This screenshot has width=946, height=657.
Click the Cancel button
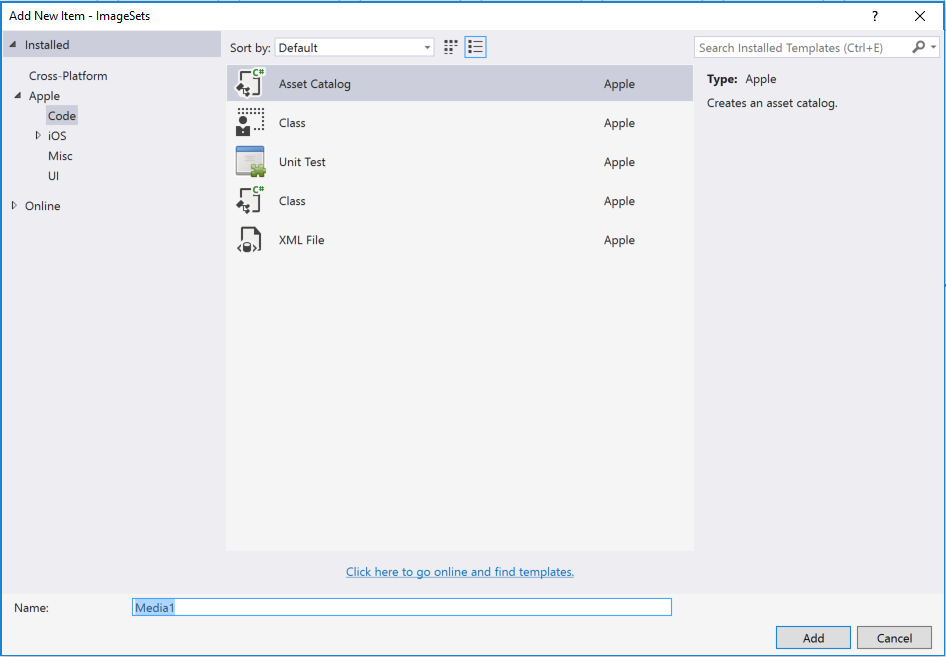(894, 637)
